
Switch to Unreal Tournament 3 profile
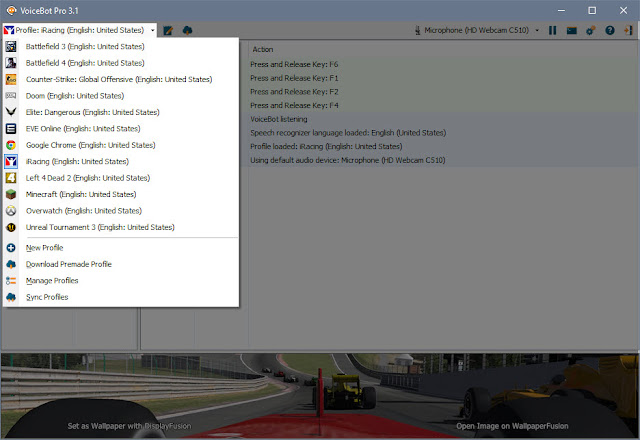(120, 227)
